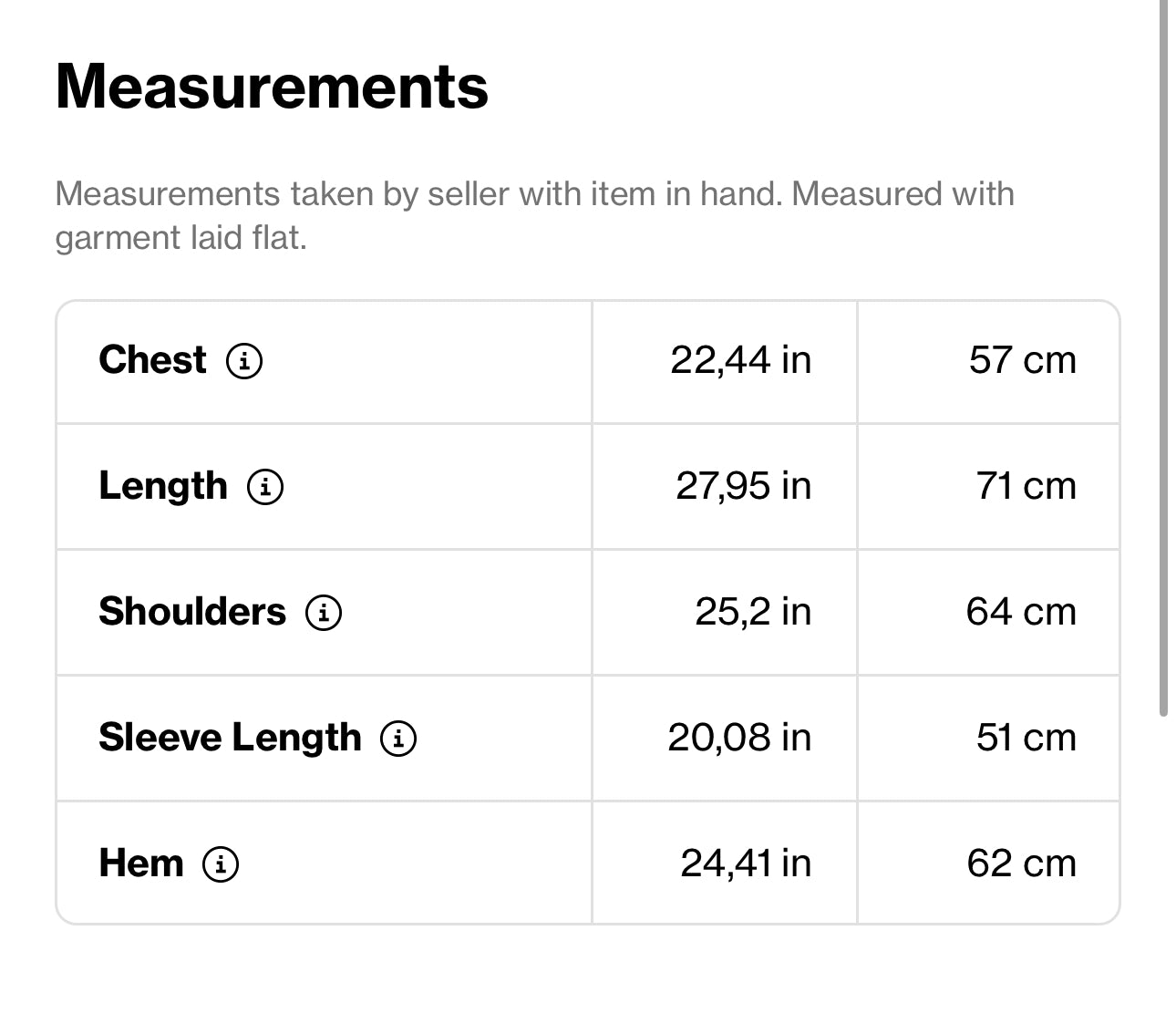
Task: Click the 62 cm hem value
Action: point(1021,863)
